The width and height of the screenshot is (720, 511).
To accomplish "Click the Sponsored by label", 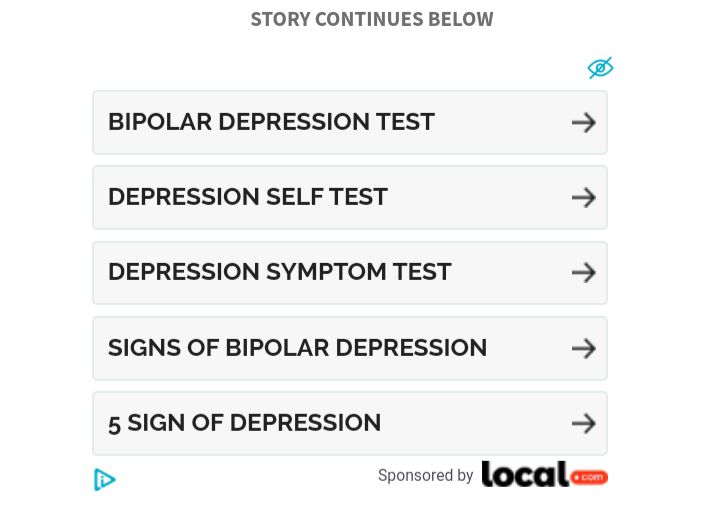I will click(425, 476).
